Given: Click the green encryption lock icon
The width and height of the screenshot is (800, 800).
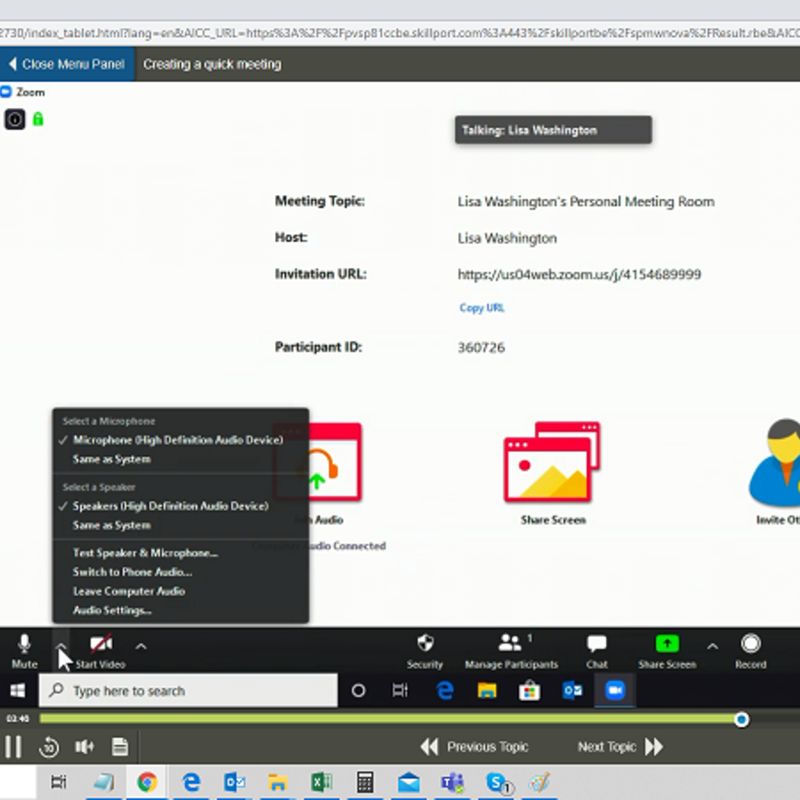Looking at the screenshot, I should (38, 119).
